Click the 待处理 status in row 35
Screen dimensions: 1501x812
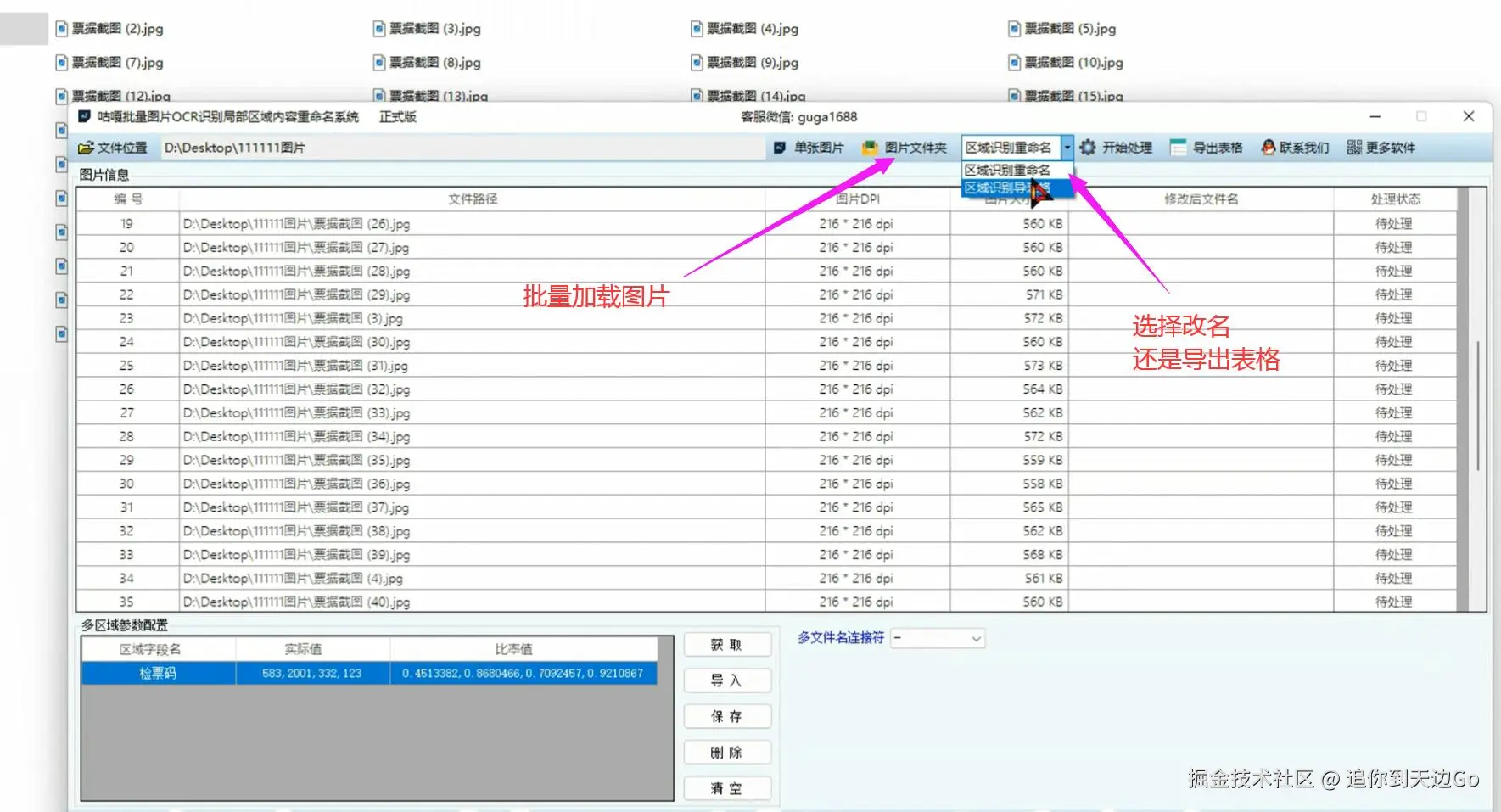[x=1393, y=602]
